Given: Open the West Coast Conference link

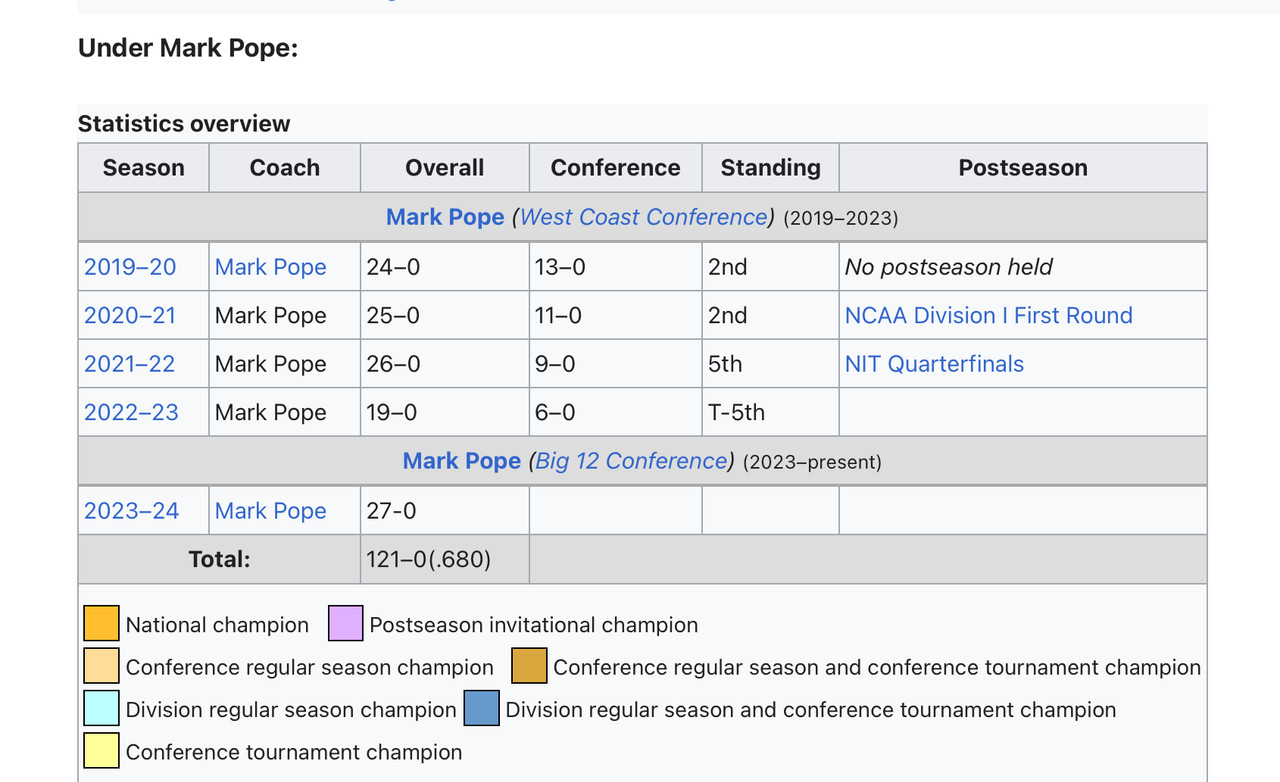Looking at the screenshot, I should pos(643,217).
